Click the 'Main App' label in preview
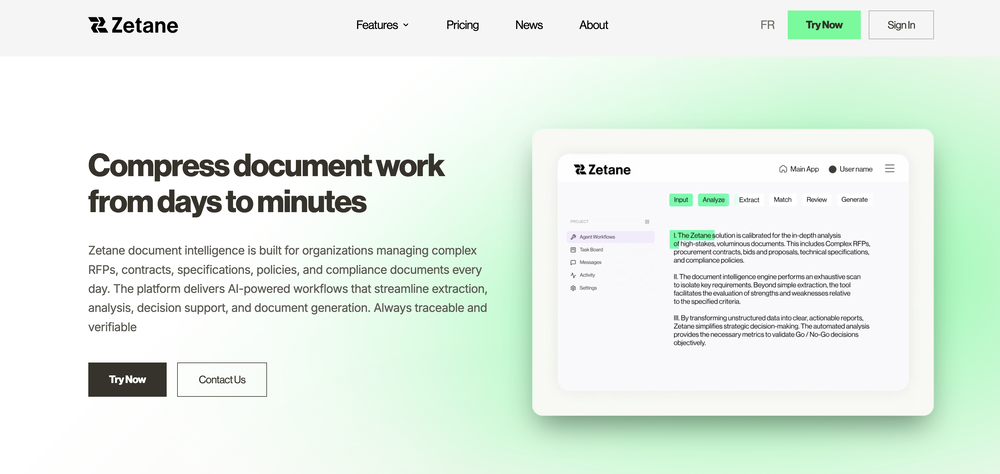The width and height of the screenshot is (1000, 474). pos(804,169)
